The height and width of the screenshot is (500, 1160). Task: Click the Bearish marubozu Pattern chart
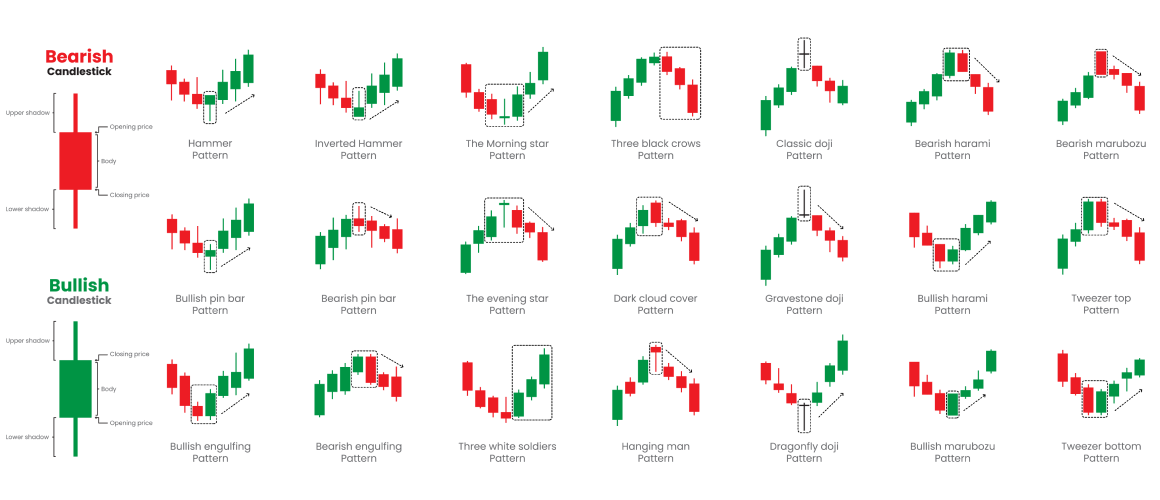tap(1101, 85)
